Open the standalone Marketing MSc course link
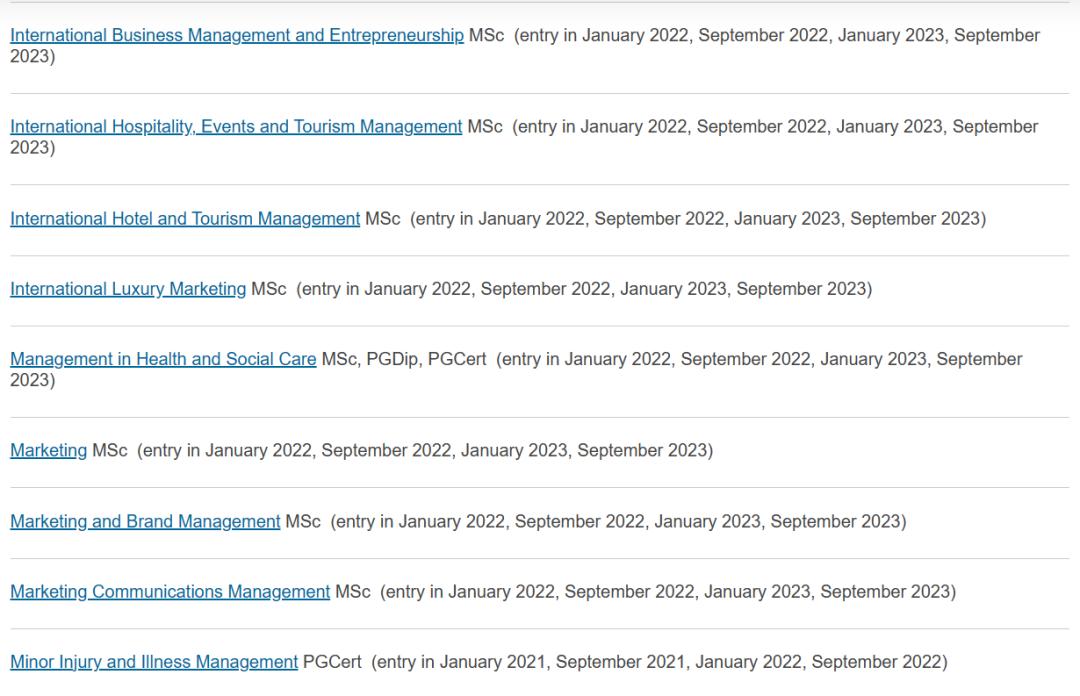The width and height of the screenshot is (1080, 696). tap(48, 450)
